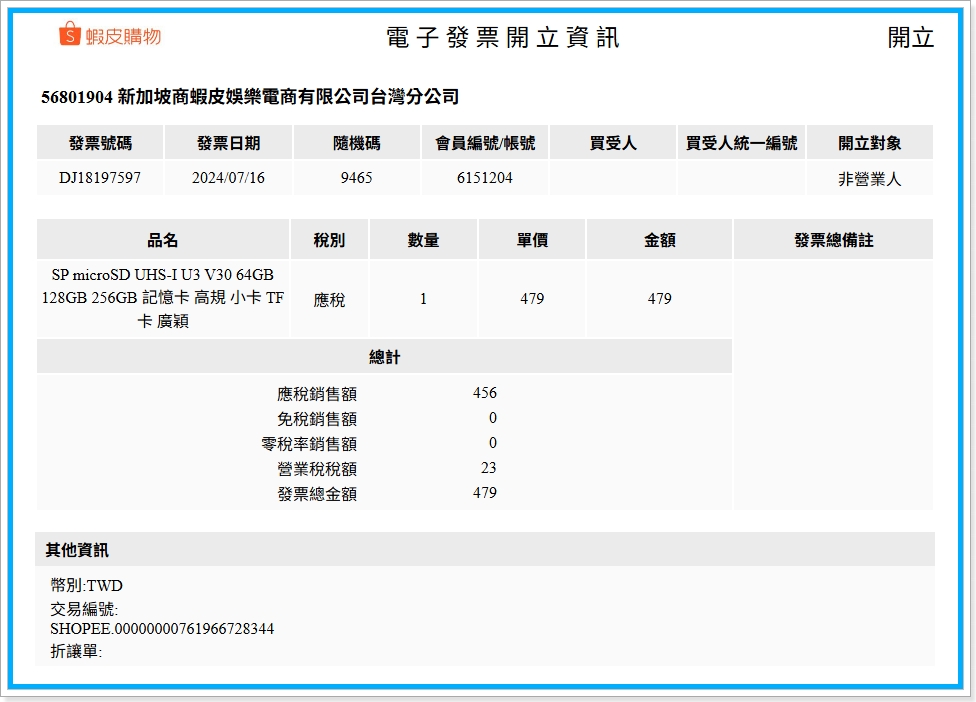
Task: Select transaction ID SHOPEE.00000000761966728344
Action: coord(162,629)
